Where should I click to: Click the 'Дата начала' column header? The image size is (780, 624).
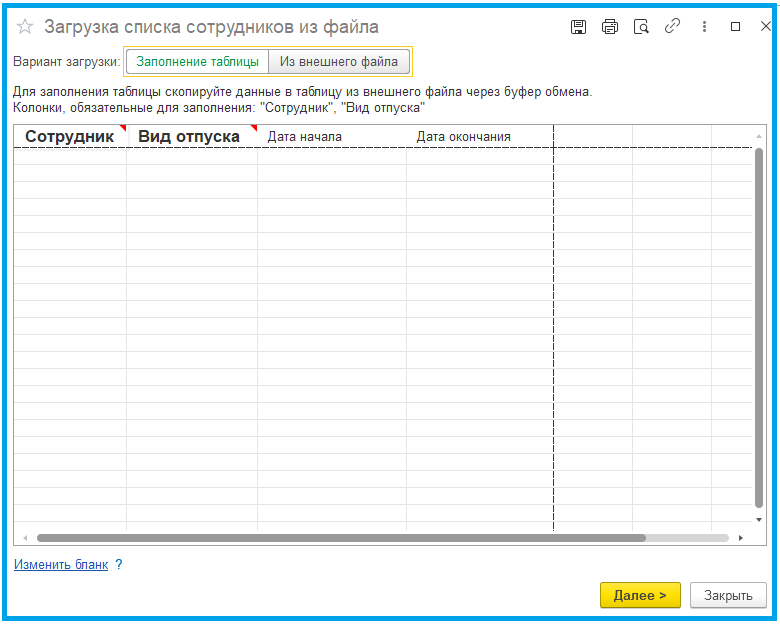coord(305,137)
